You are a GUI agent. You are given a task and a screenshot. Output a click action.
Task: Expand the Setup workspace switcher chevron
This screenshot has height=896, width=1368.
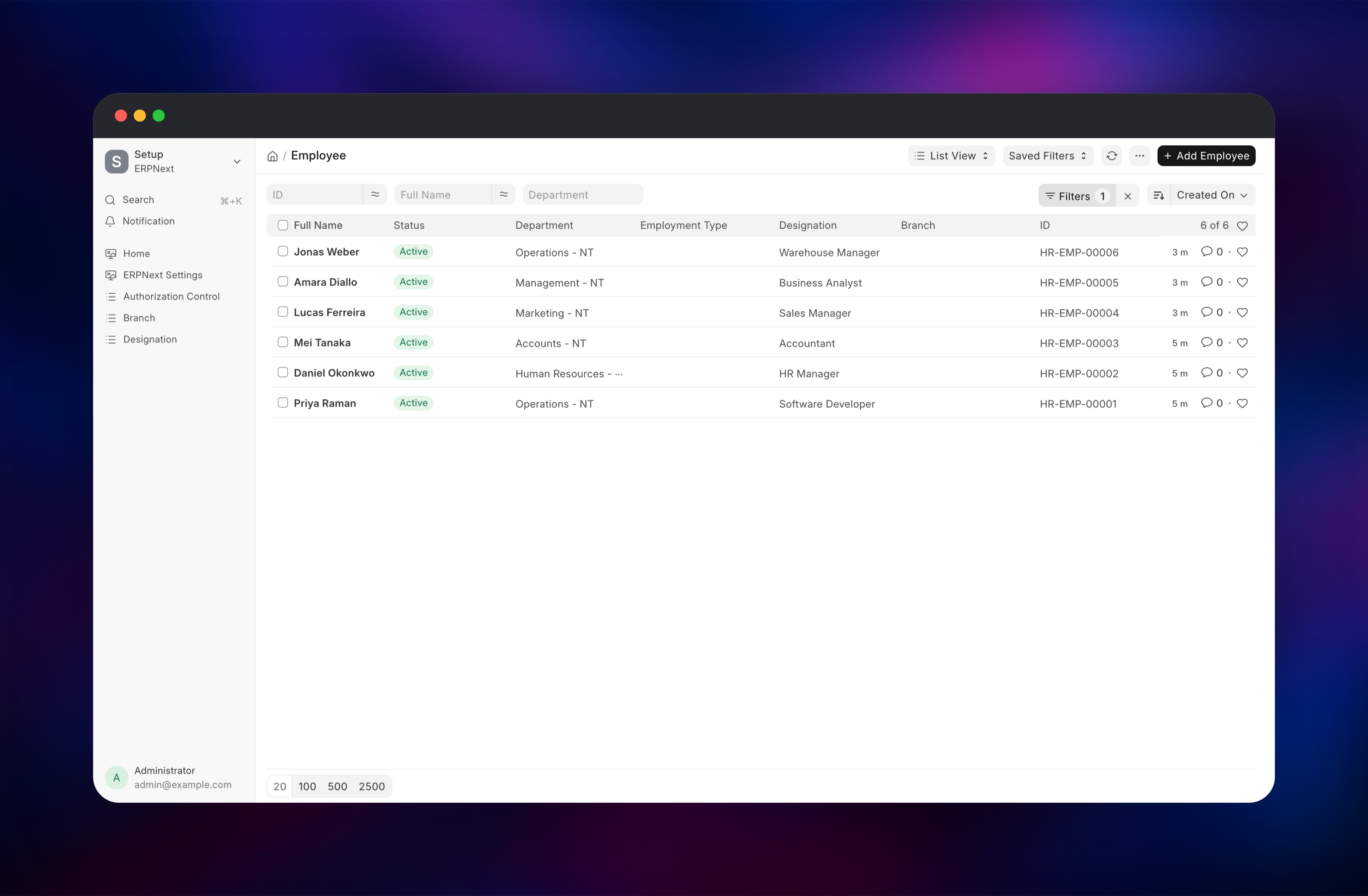pos(237,162)
